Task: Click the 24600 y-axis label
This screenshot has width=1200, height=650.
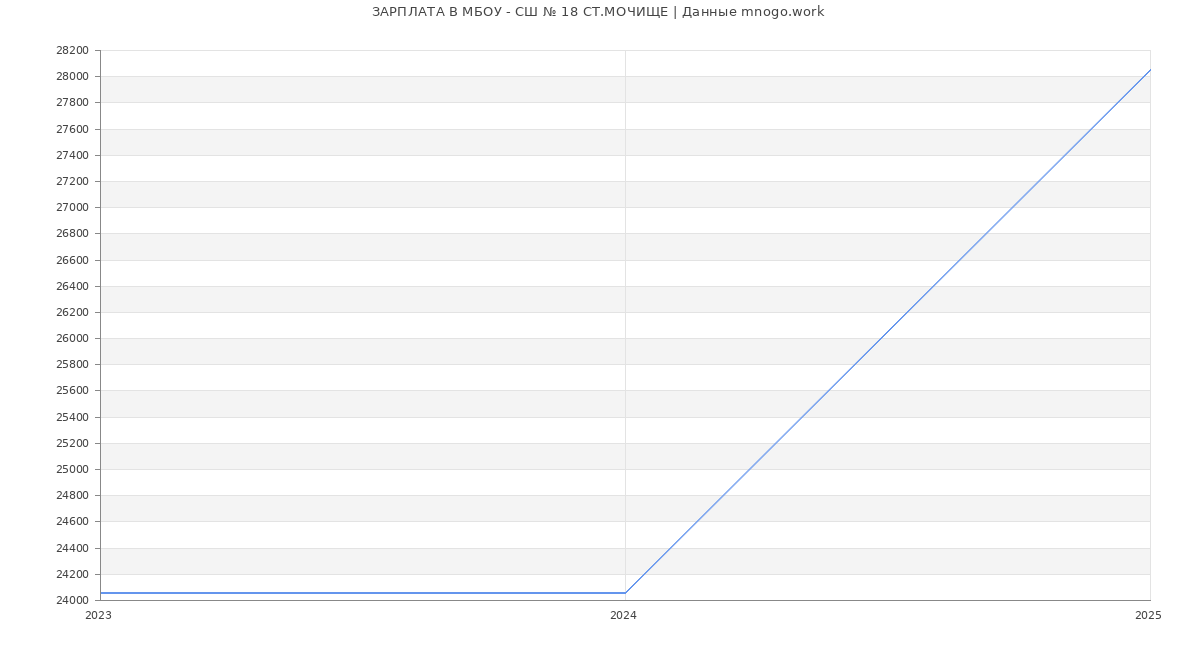Action: (x=72, y=522)
